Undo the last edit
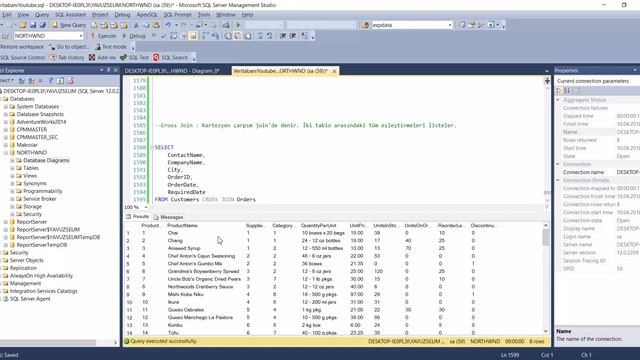The height and width of the screenshot is (360, 640). click(168, 25)
